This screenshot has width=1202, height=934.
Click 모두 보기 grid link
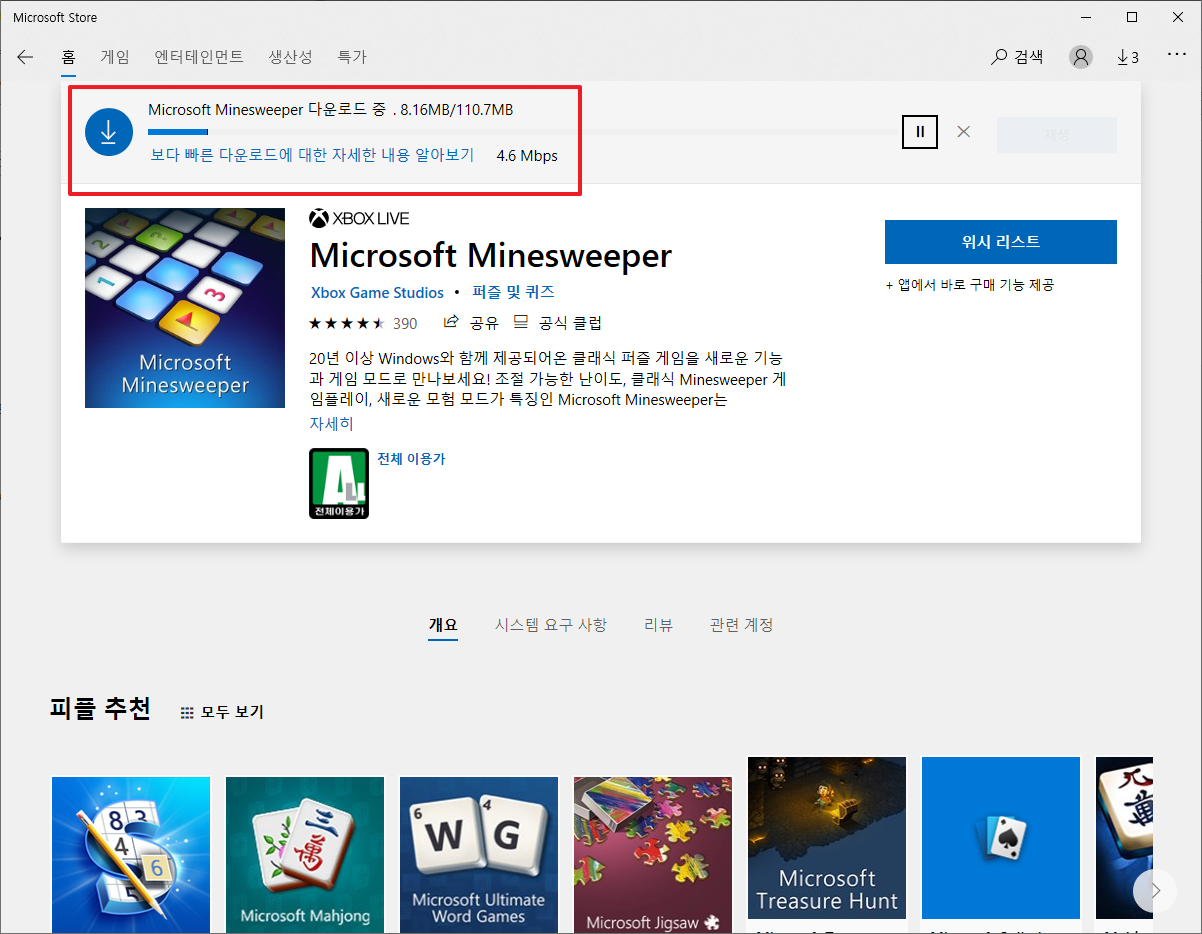coord(222,712)
